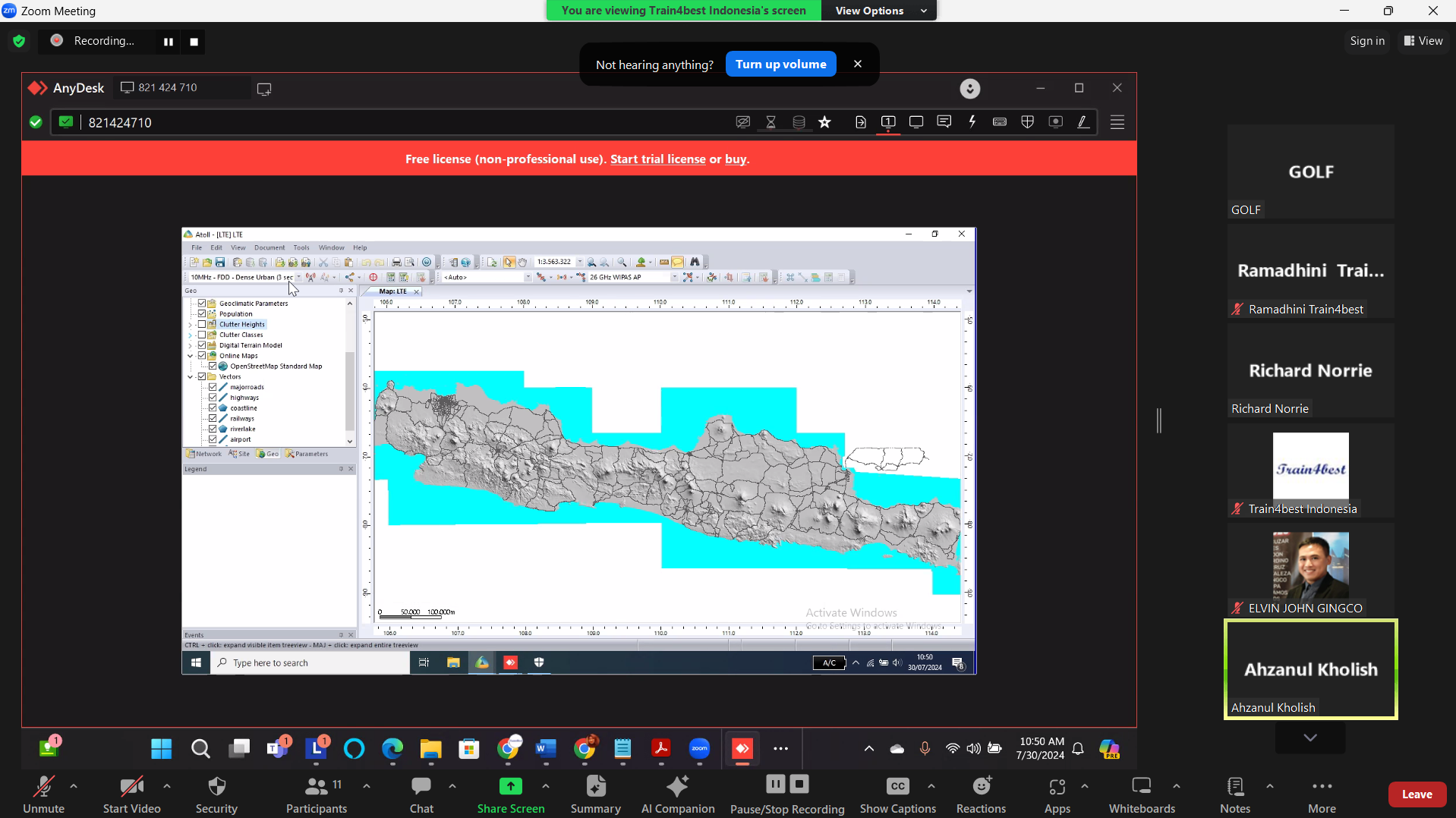Expand the Clutter Heights tree node
Image resolution: width=1456 pixels, height=818 pixels.
point(189,324)
